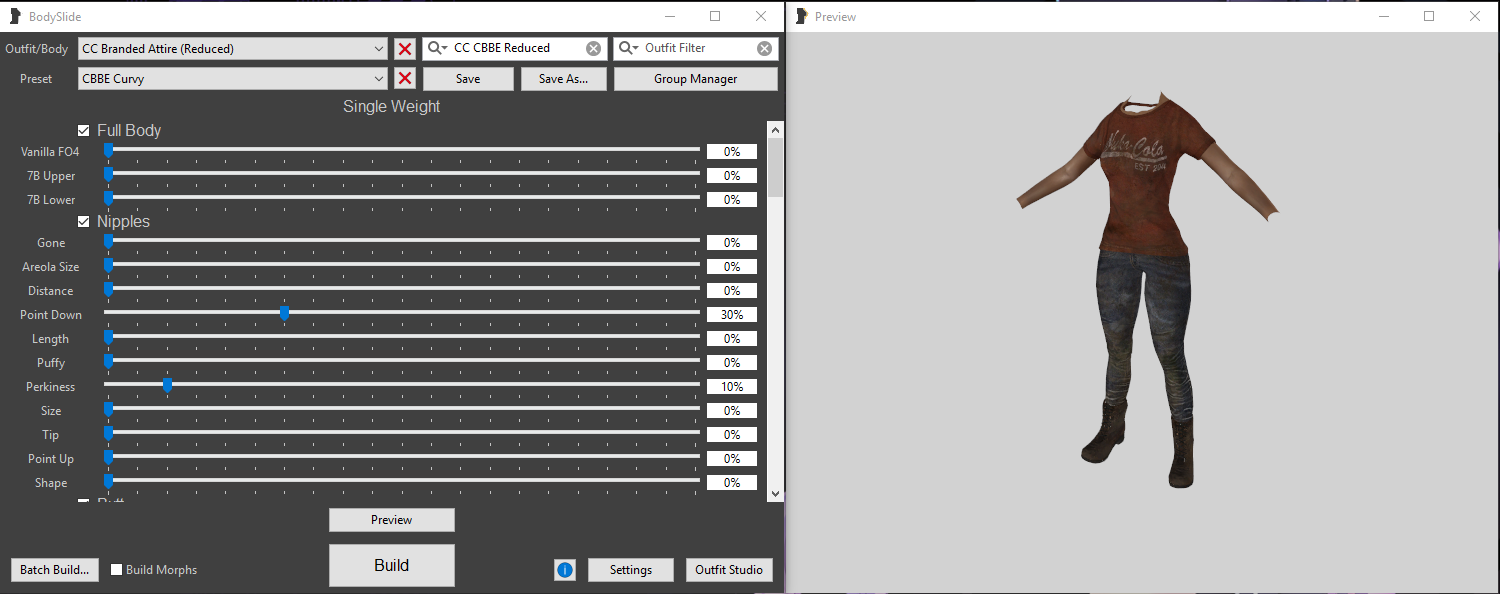Click the blue info icon
The image size is (1500, 594).
[565, 570]
